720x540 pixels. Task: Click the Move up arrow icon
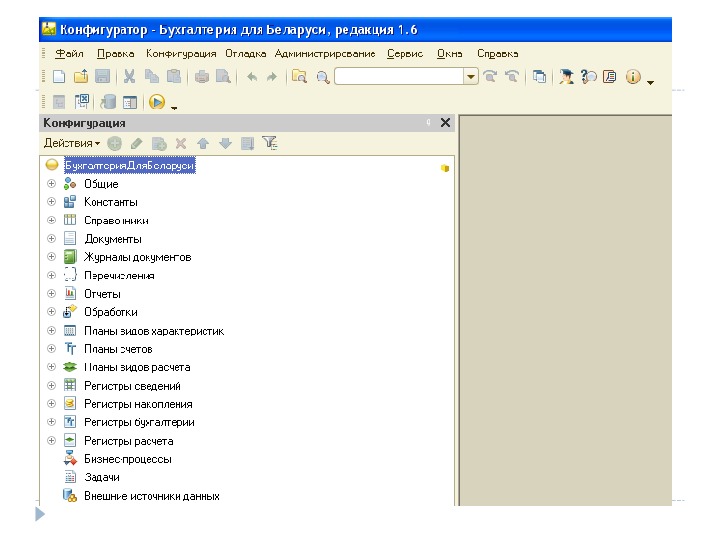click(x=203, y=144)
